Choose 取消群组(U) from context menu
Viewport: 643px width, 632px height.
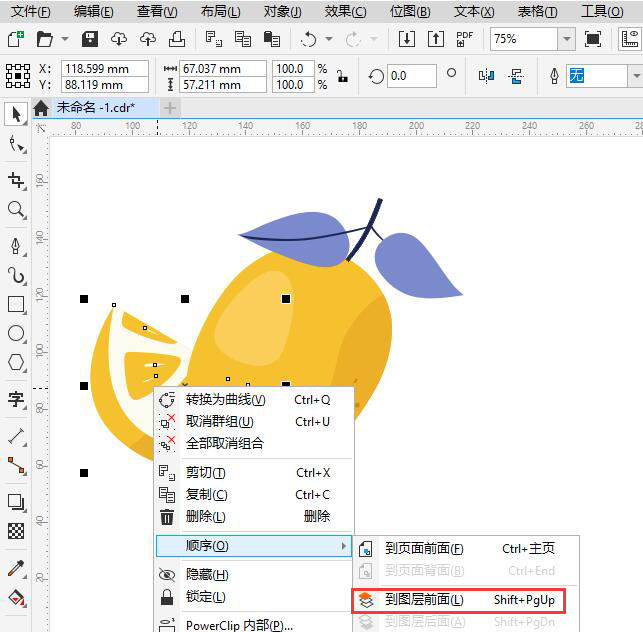(x=254, y=422)
